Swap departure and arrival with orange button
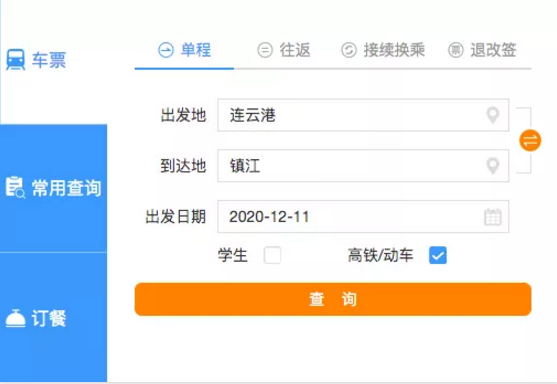The image size is (557, 384). (x=530, y=140)
